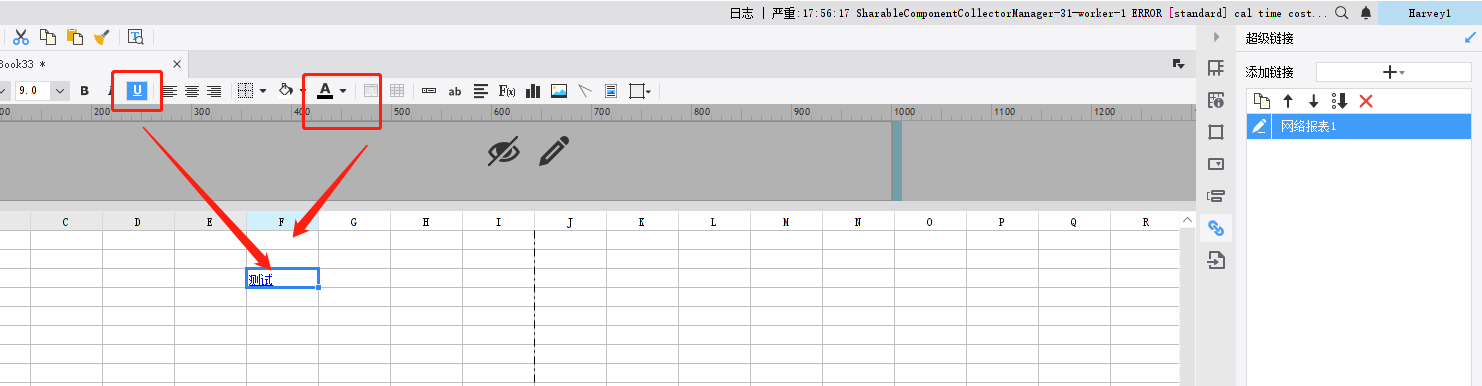Select column header J
The height and width of the screenshot is (386, 1482).
[x=570, y=222]
